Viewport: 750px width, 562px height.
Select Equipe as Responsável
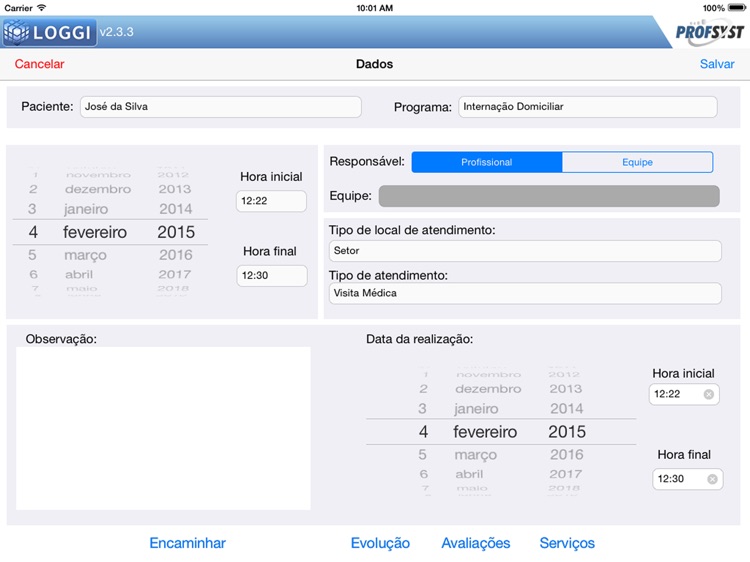click(638, 162)
